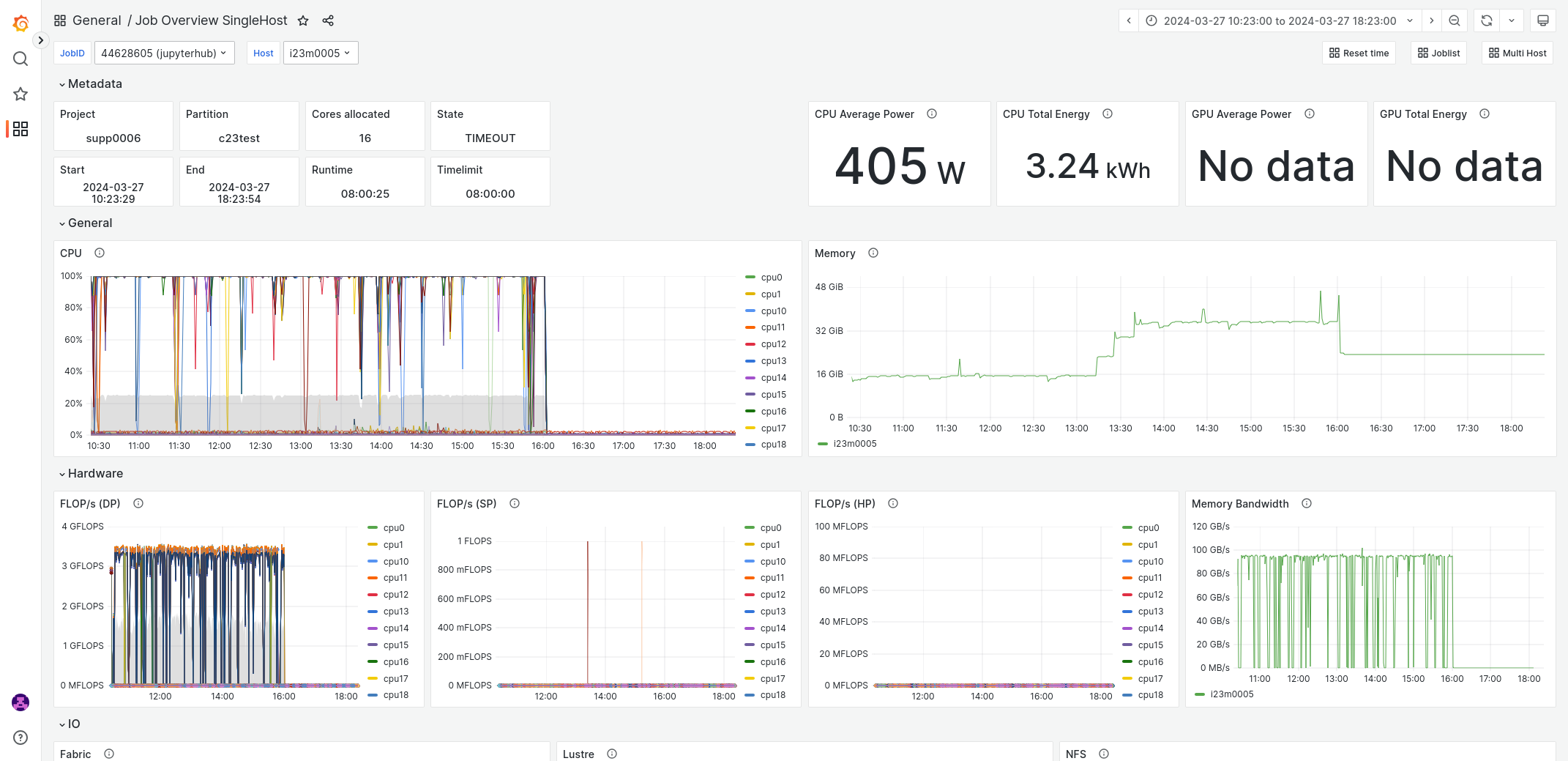Switch to TV kiosk view mode
The width and height of the screenshot is (1568, 761).
coord(1542,21)
